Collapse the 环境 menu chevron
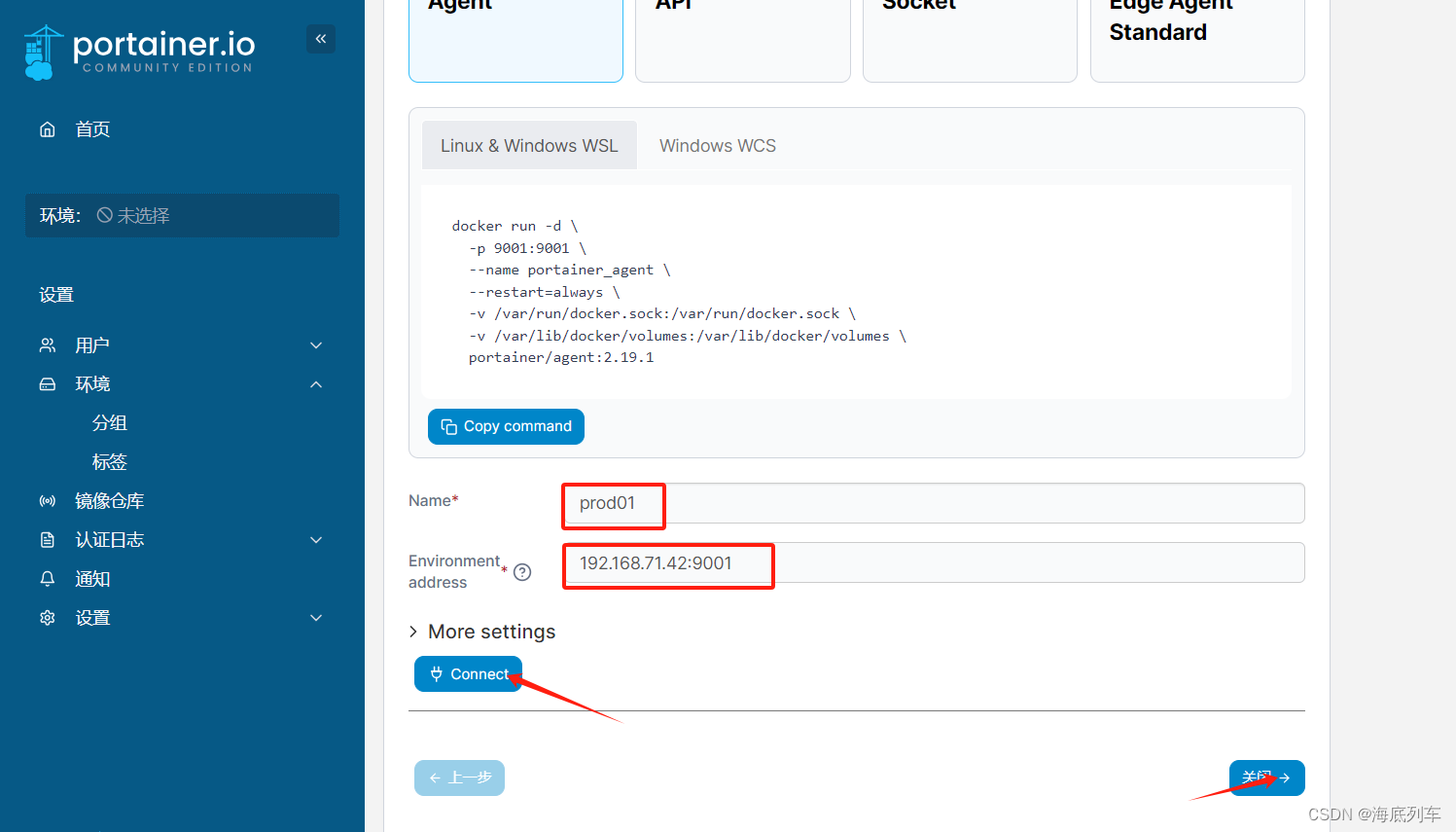Image resolution: width=1456 pixels, height=832 pixels. (316, 384)
